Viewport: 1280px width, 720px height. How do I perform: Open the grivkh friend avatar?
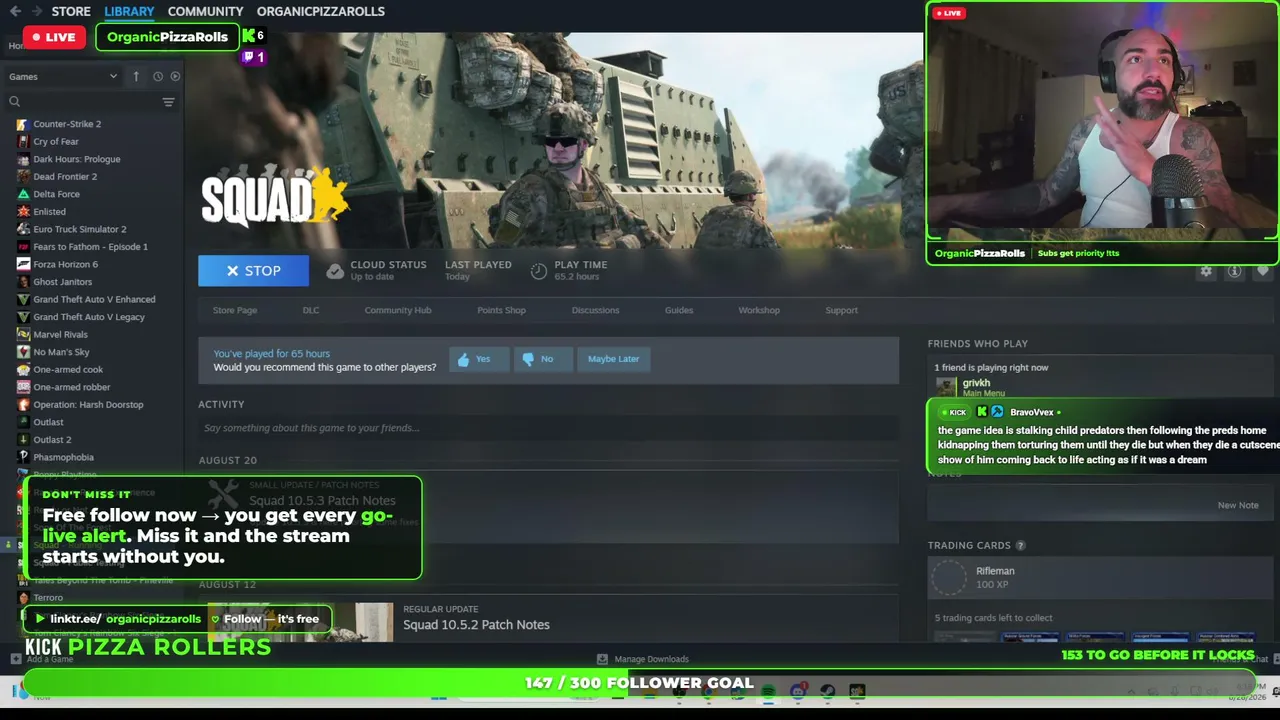[x=946, y=387]
